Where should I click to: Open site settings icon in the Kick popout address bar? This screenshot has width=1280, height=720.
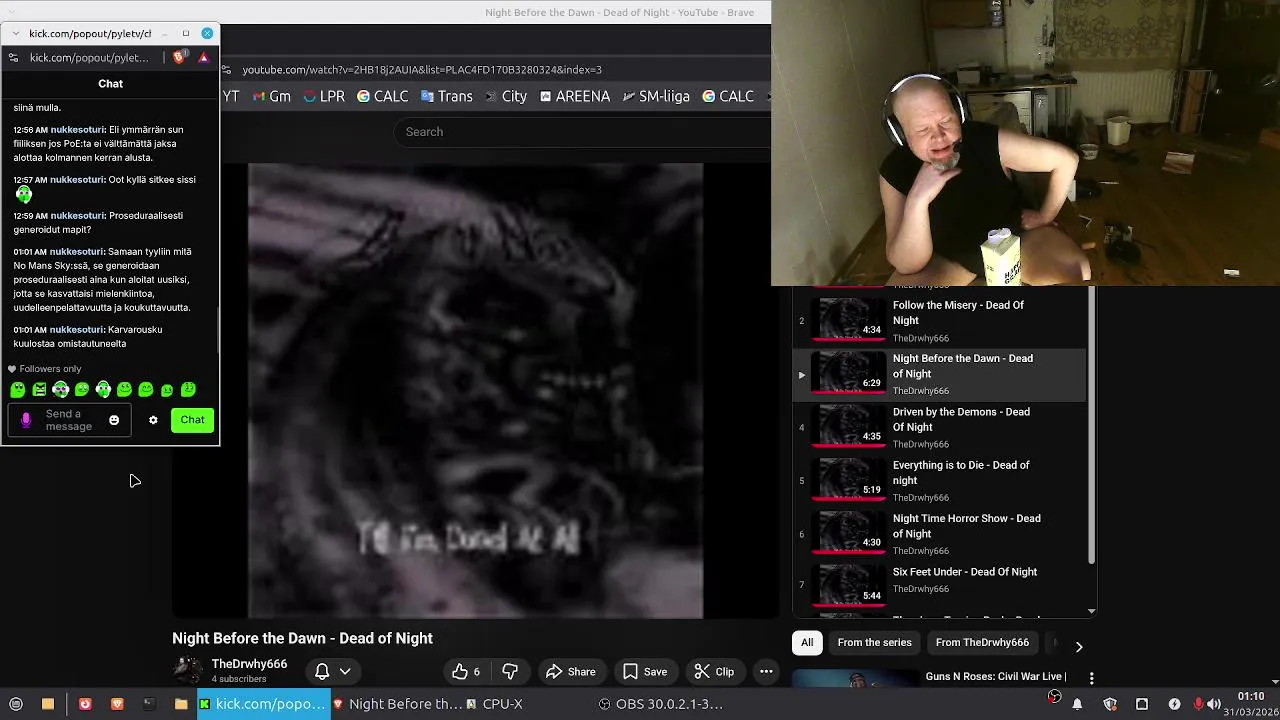coord(13,58)
